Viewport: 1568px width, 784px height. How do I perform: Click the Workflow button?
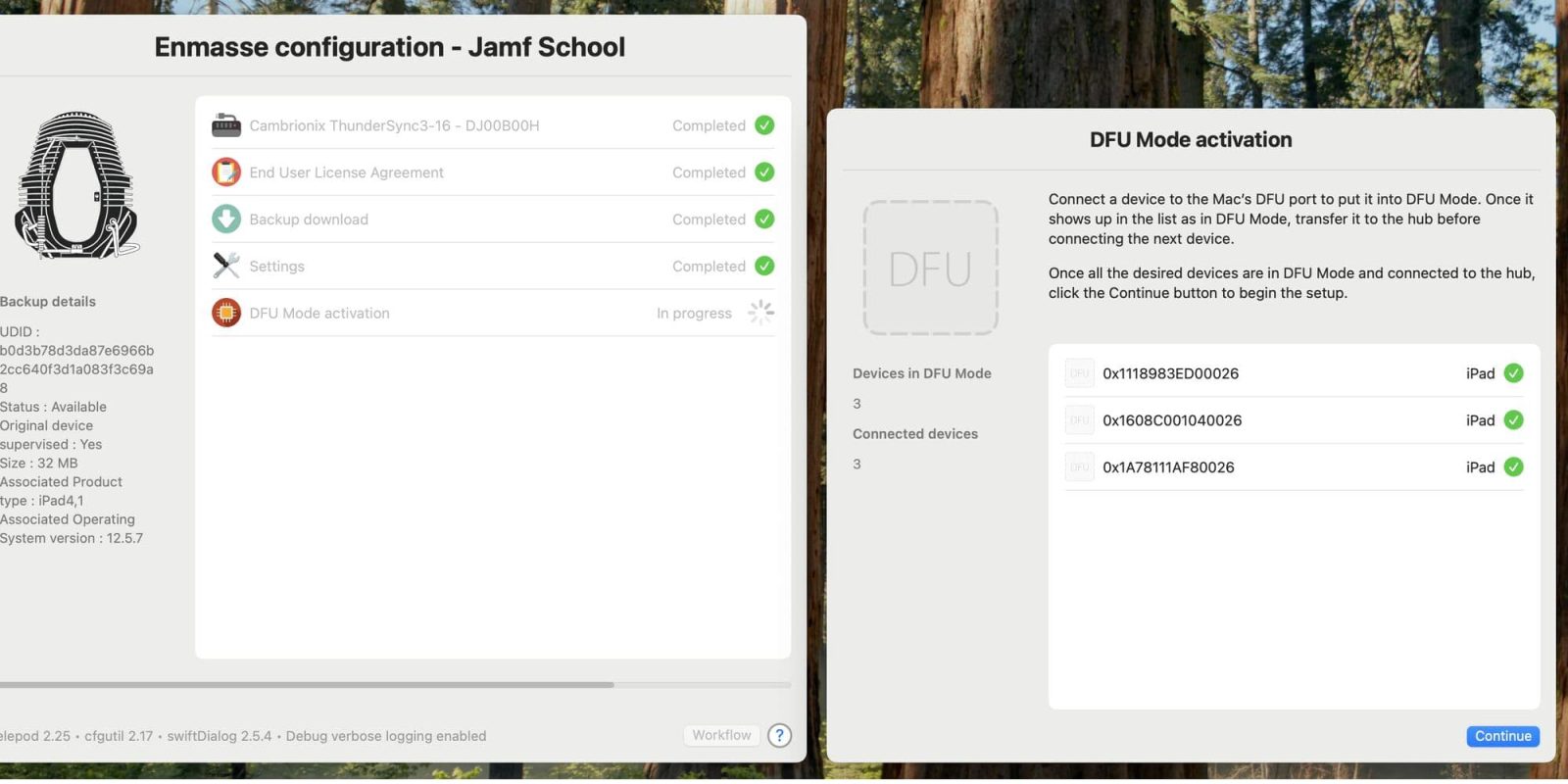721,735
